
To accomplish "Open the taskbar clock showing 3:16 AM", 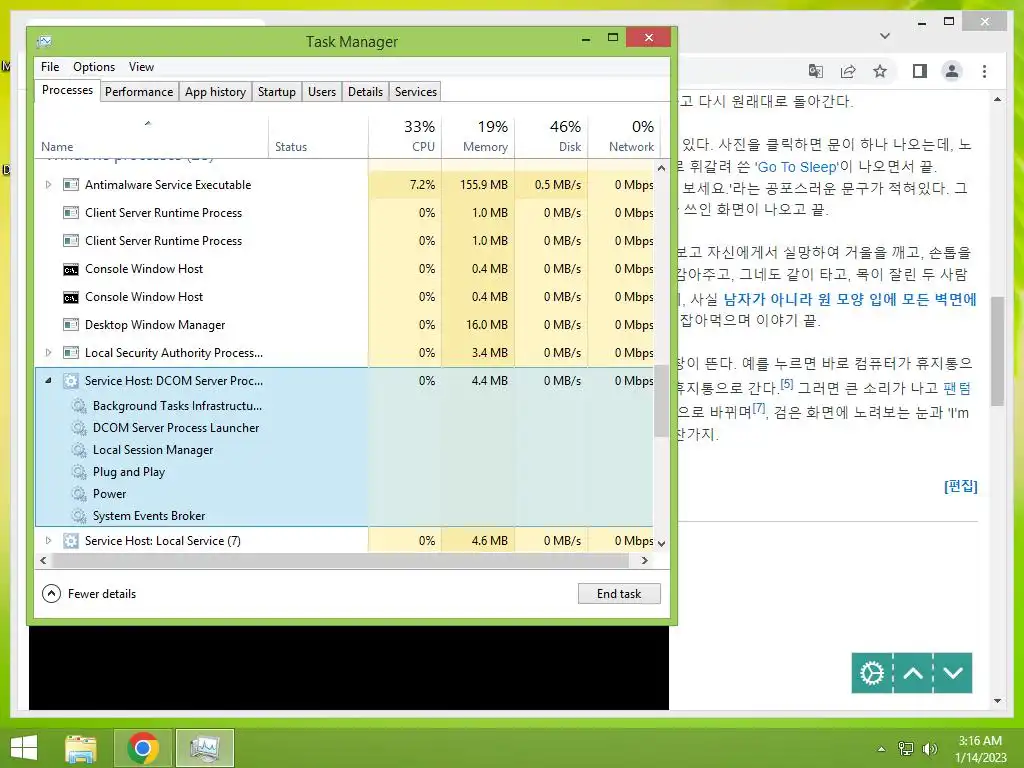I will (980, 749).
